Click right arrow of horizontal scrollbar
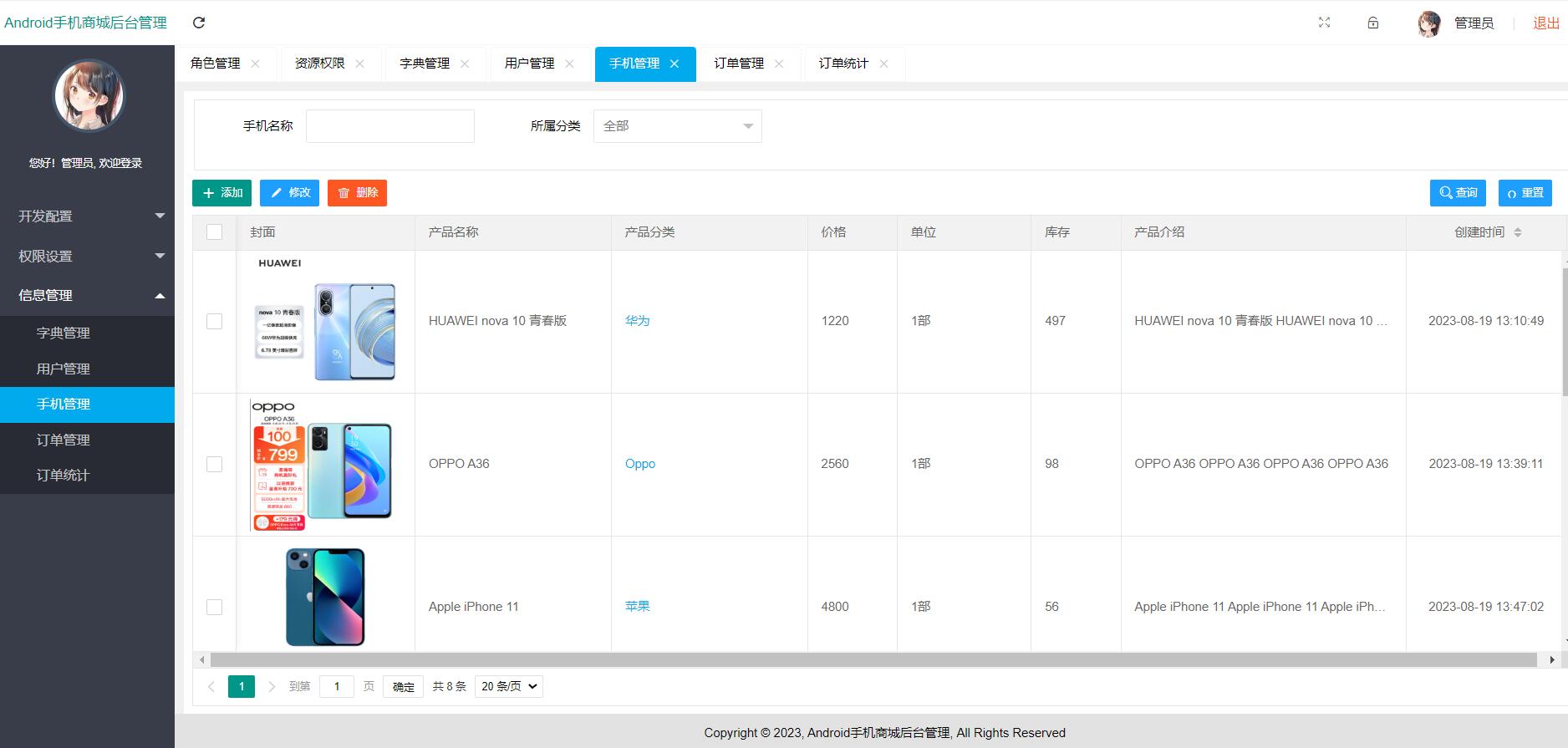This screenshot has width=1568, height=748. (1552, 660)
